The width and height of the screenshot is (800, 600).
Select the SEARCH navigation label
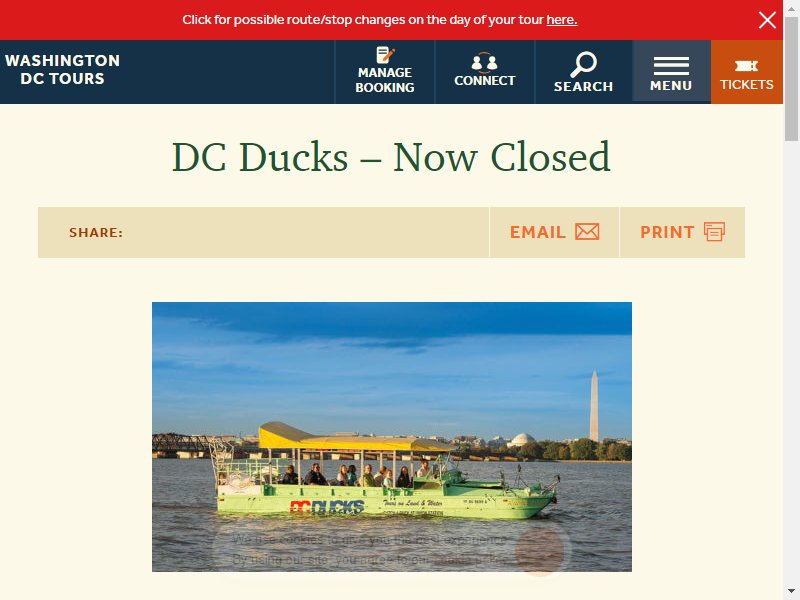(584, 87)
